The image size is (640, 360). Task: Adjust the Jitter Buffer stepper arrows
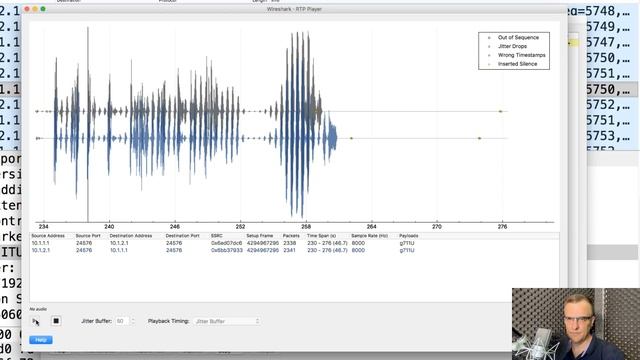click(133, 321)
